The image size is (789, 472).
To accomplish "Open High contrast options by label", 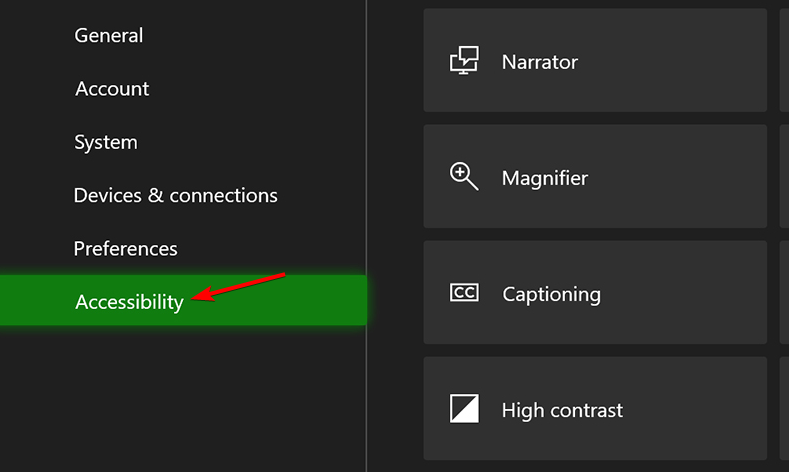I will pos(562,410).
